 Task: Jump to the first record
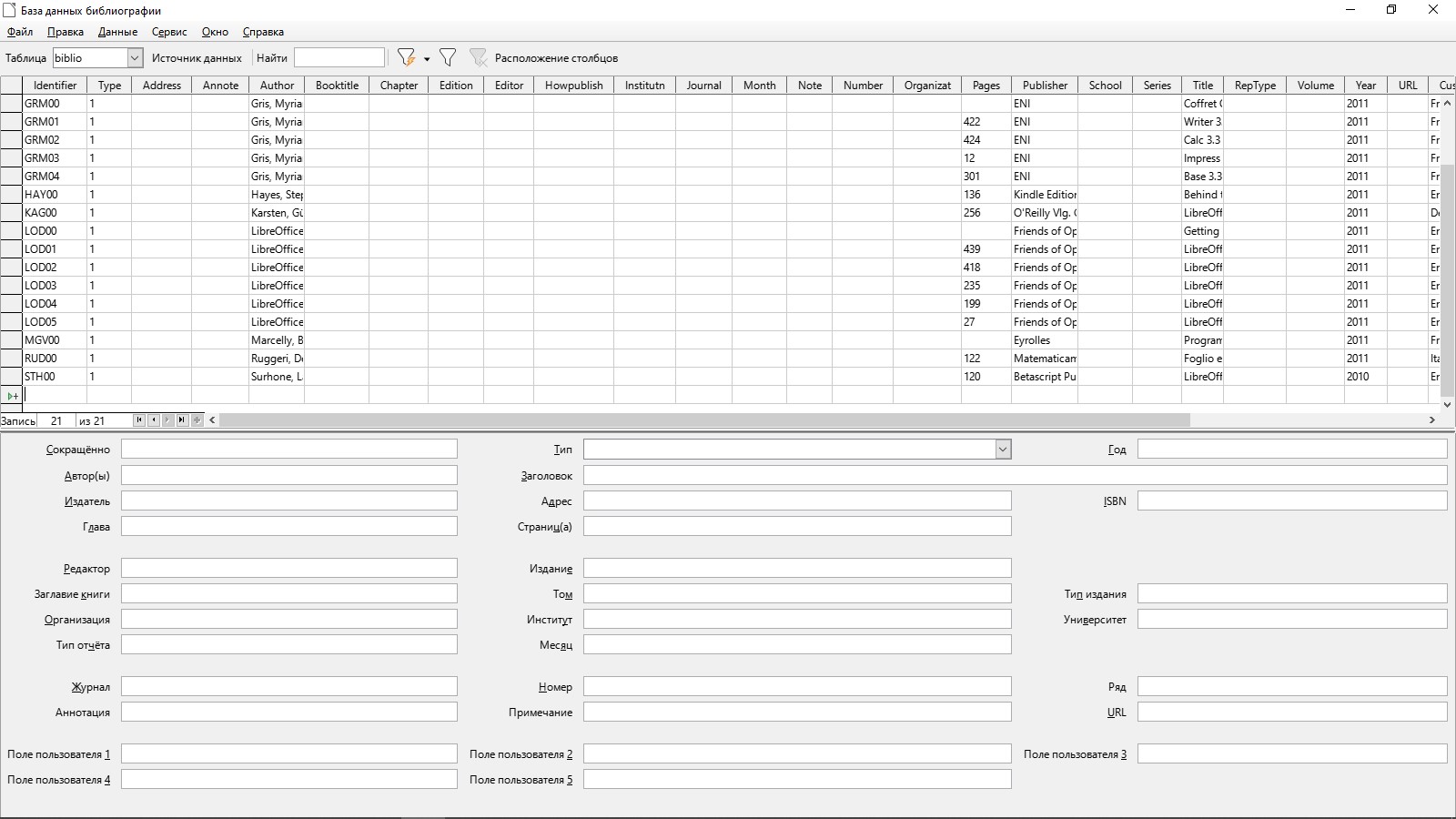click(139, 420)
